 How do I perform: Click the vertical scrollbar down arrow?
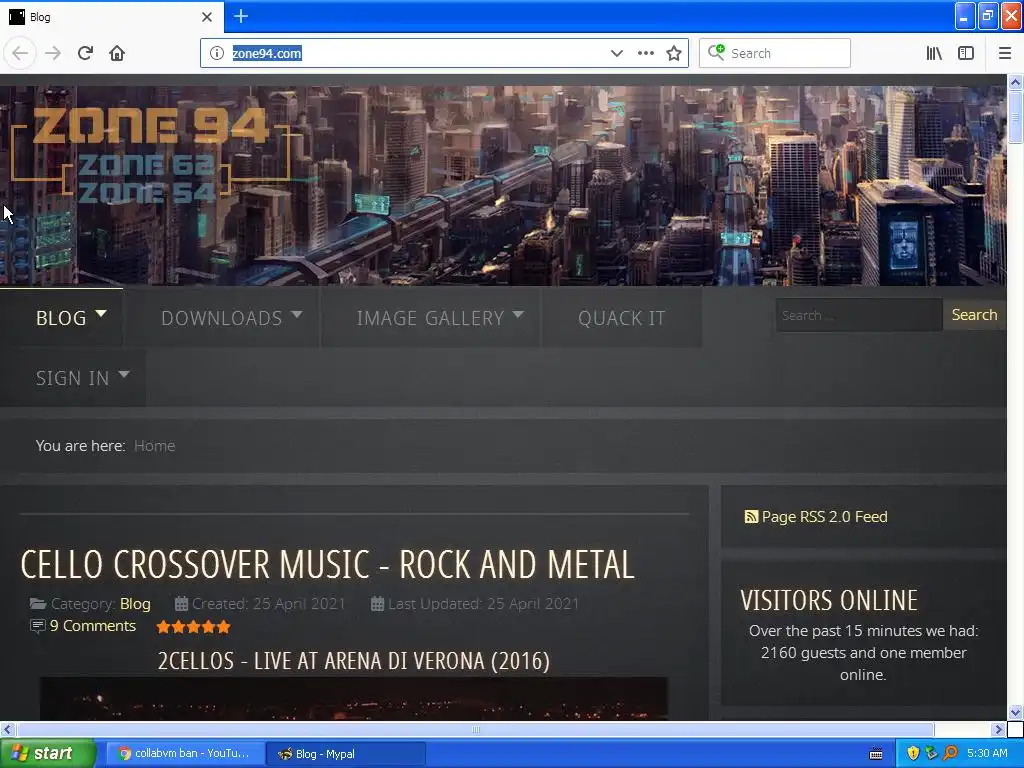point(1015,712)
